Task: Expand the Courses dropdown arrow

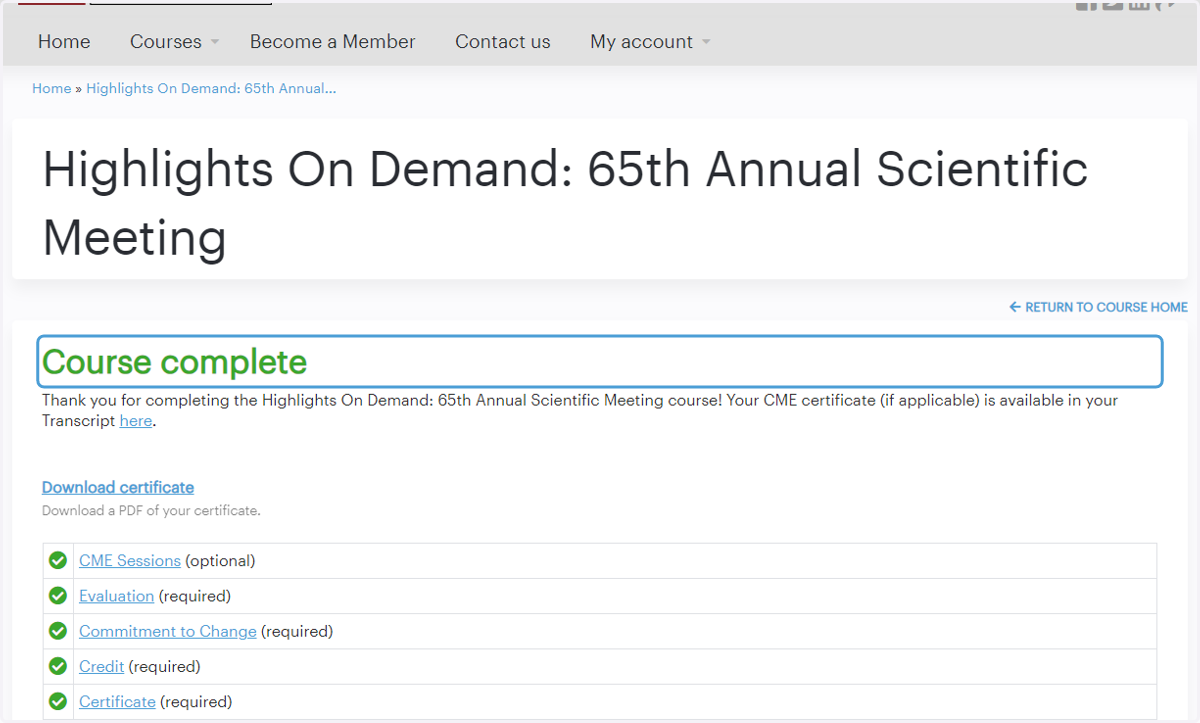Action: tap(214, 42)
